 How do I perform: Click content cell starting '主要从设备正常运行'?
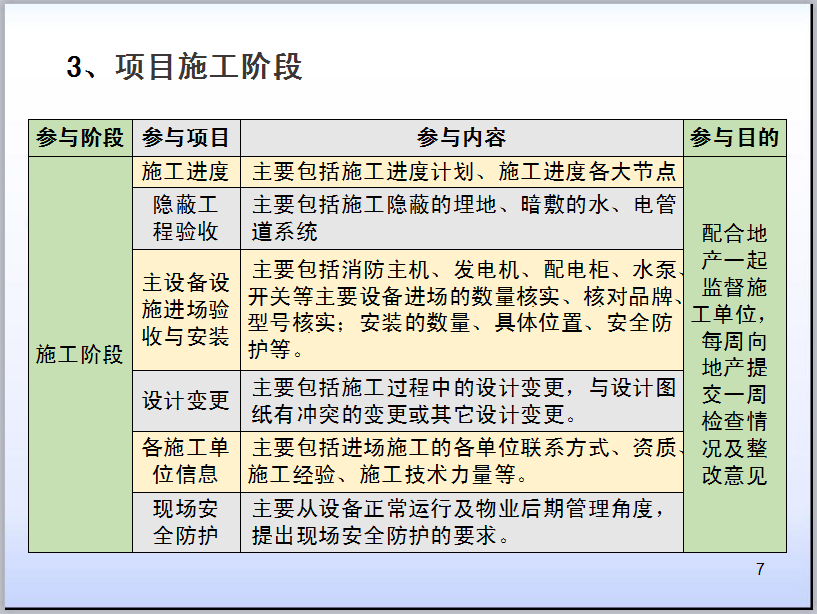[462, 522]
